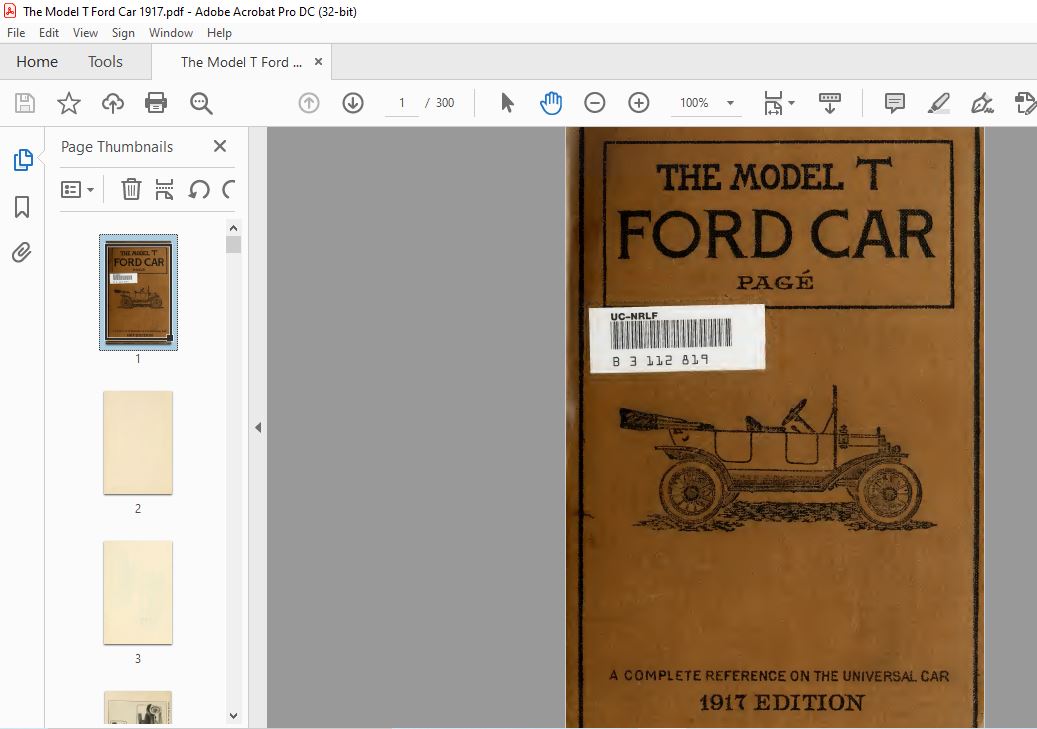Screen dimensions: 1037x729
Task: Open the Bookmarks pane icon
Action: (x=22, y=207)
